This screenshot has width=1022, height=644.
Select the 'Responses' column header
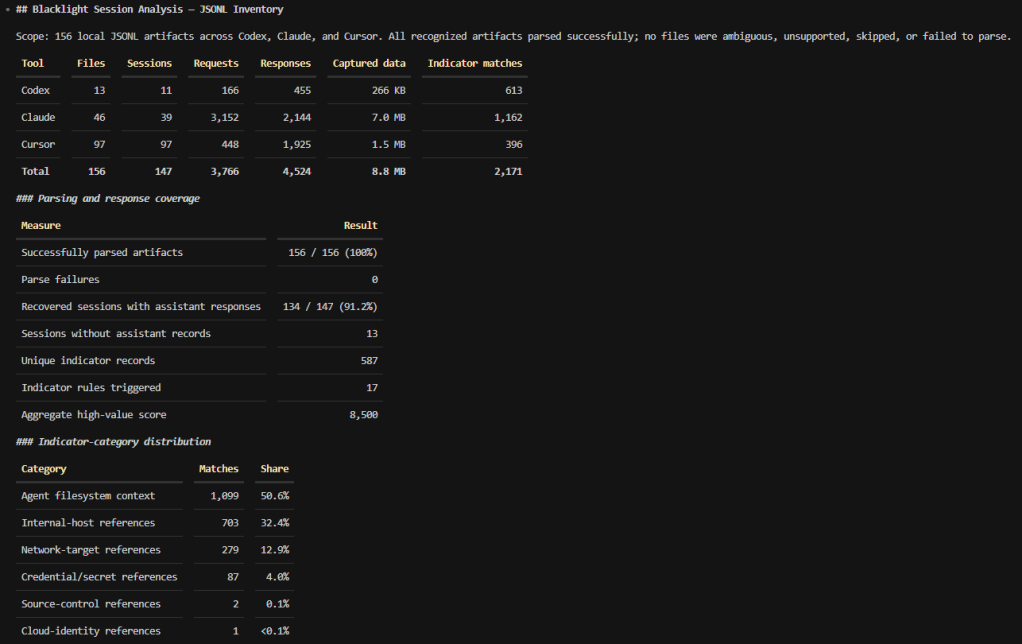click(x=285, y=63)
